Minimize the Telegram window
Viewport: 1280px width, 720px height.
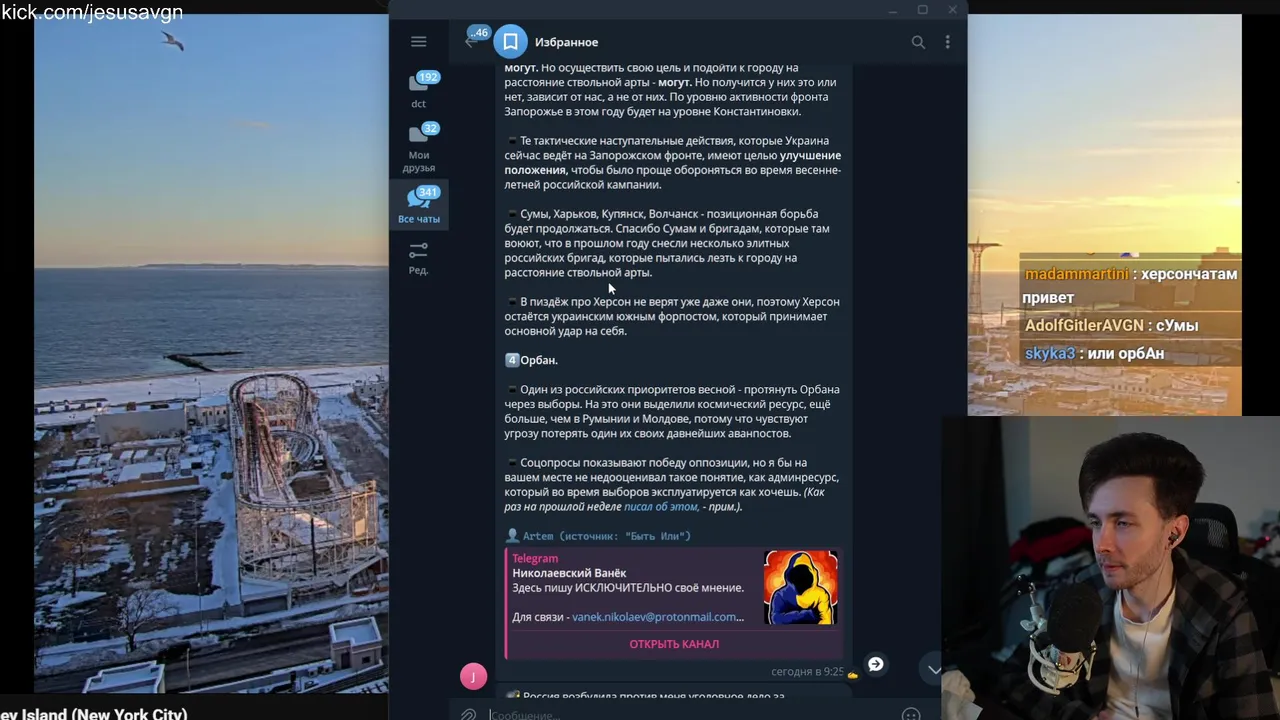(x=893, y=10)
